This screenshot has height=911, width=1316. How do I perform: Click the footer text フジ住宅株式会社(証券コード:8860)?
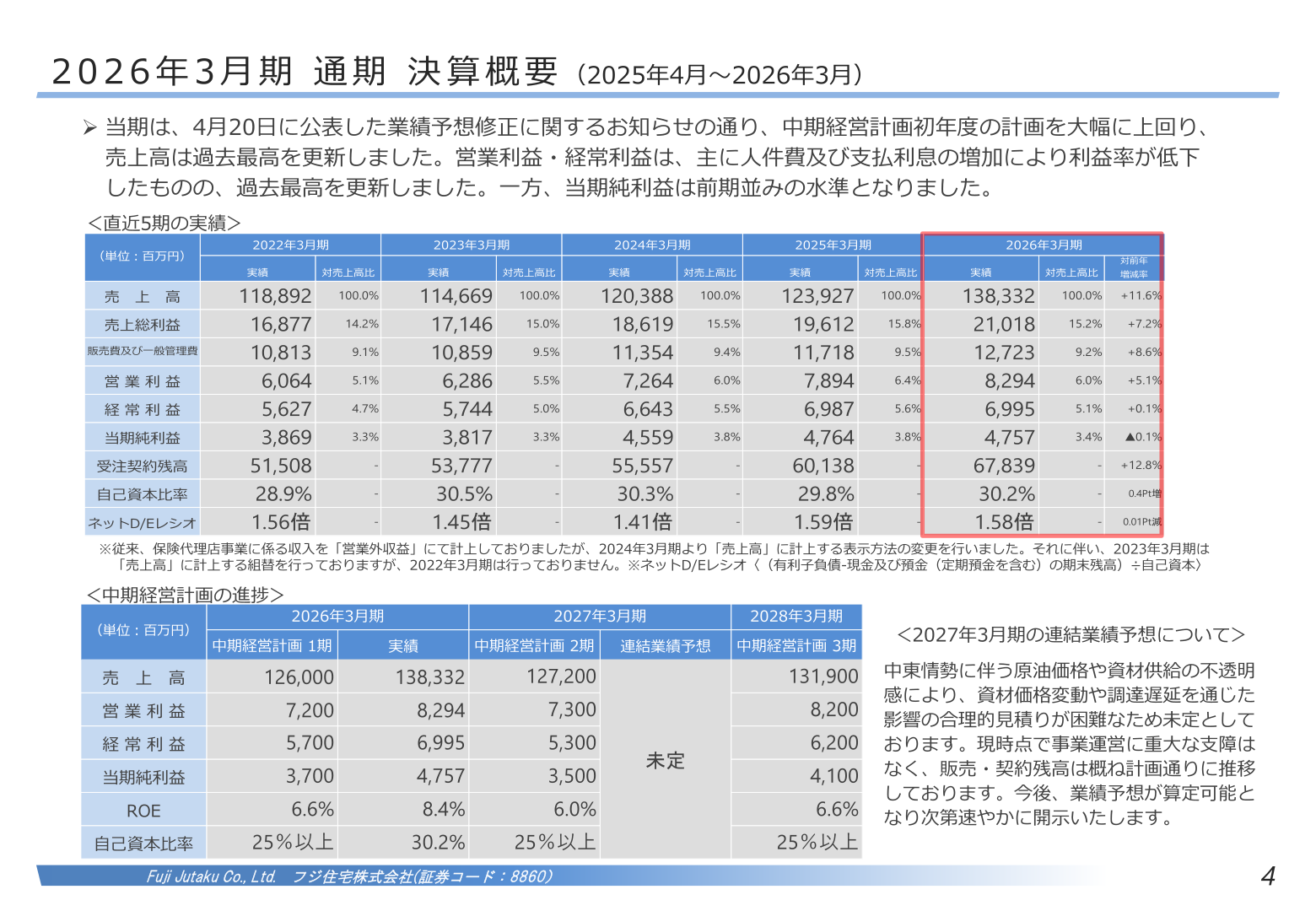click(x=423, y=877)
